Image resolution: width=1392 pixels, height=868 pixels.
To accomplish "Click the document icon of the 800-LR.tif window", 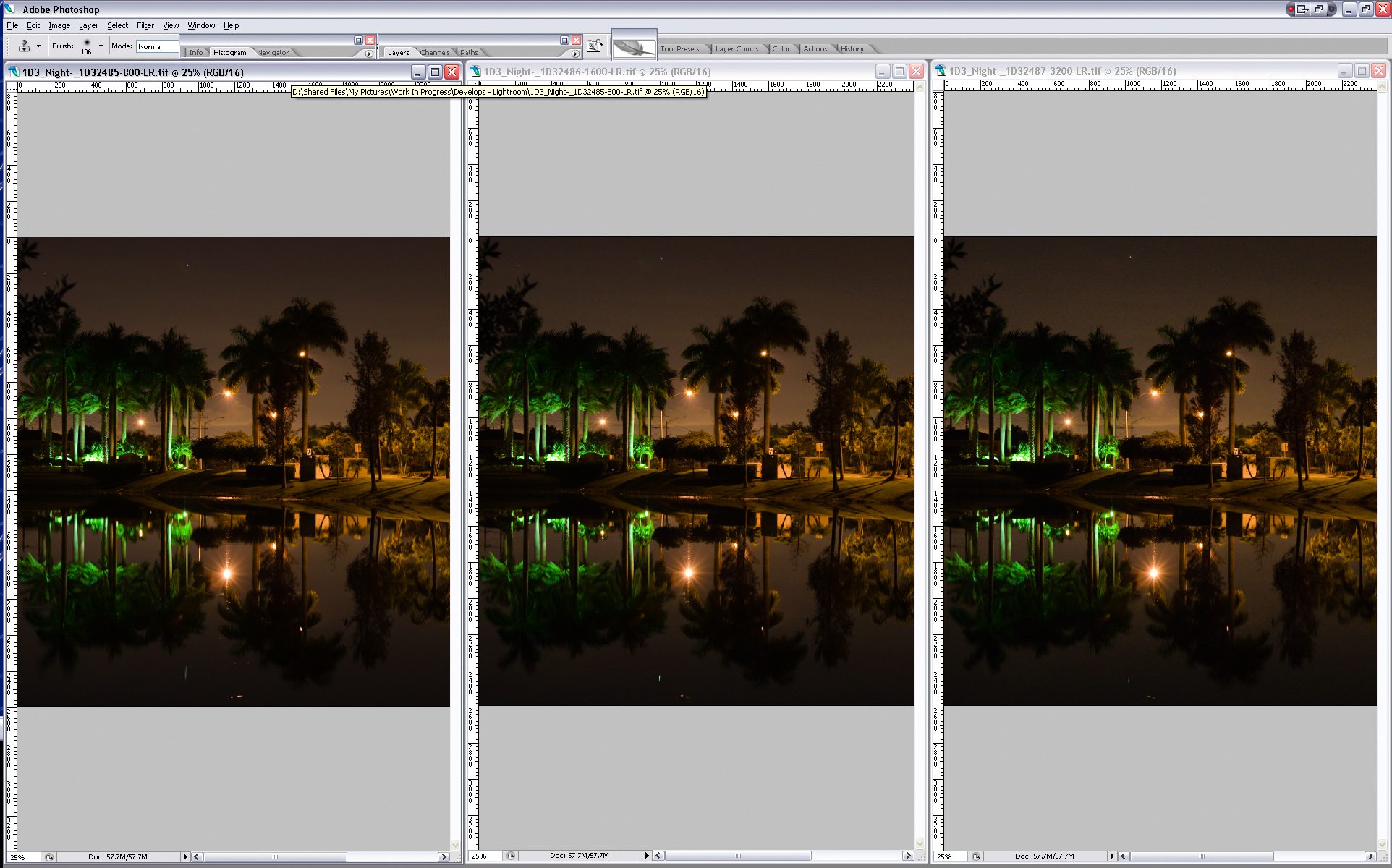I will coord(13,72).
